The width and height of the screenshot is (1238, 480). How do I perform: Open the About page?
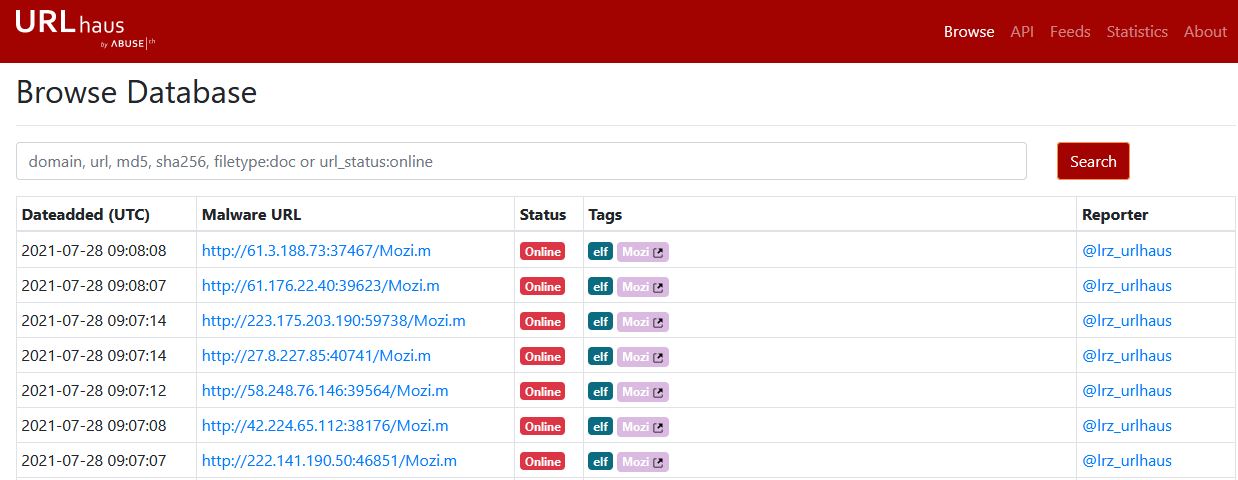click(x=1205, y=32)
